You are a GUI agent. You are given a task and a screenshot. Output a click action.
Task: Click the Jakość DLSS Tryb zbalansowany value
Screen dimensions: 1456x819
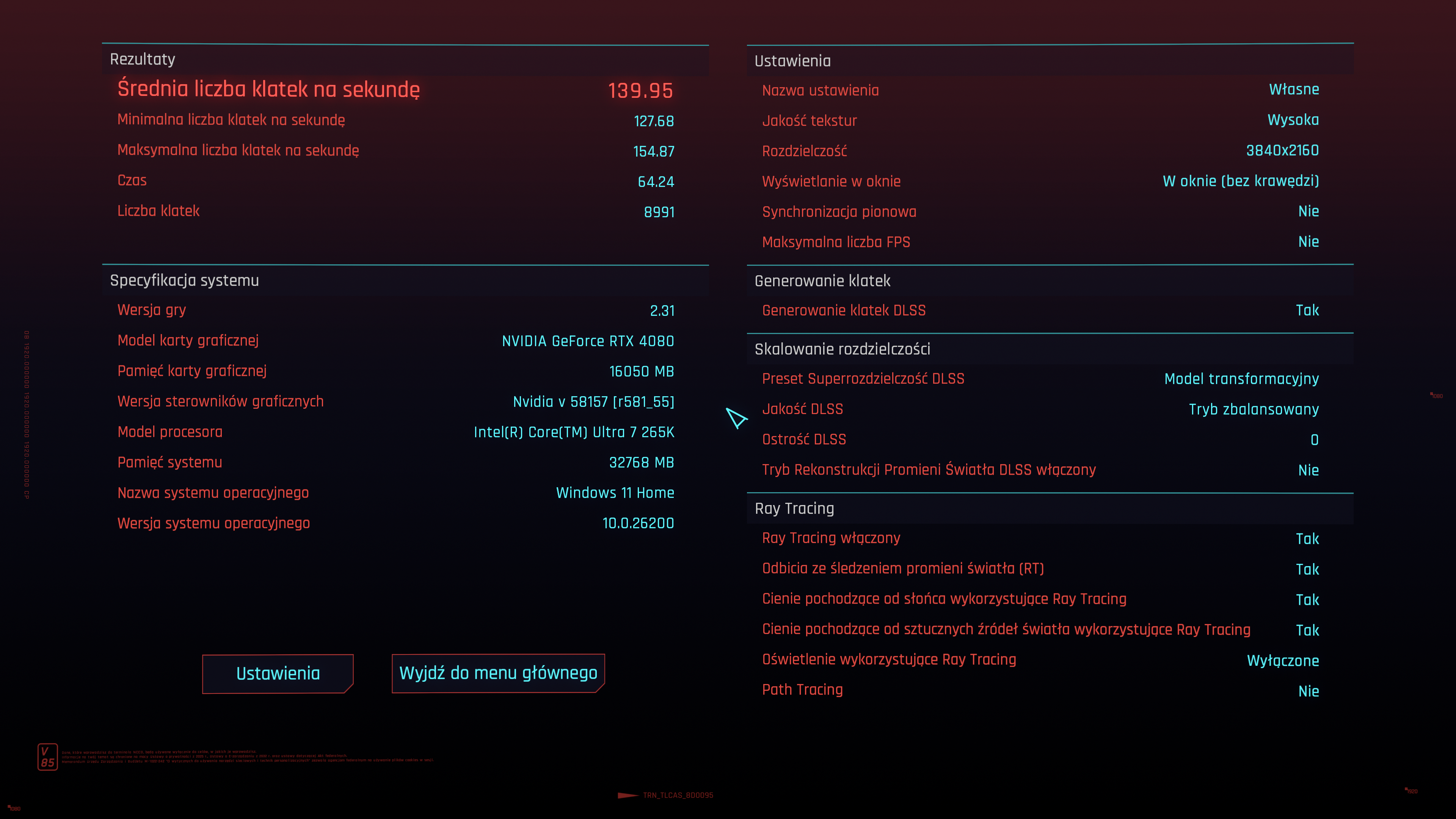click(1253, 409)
